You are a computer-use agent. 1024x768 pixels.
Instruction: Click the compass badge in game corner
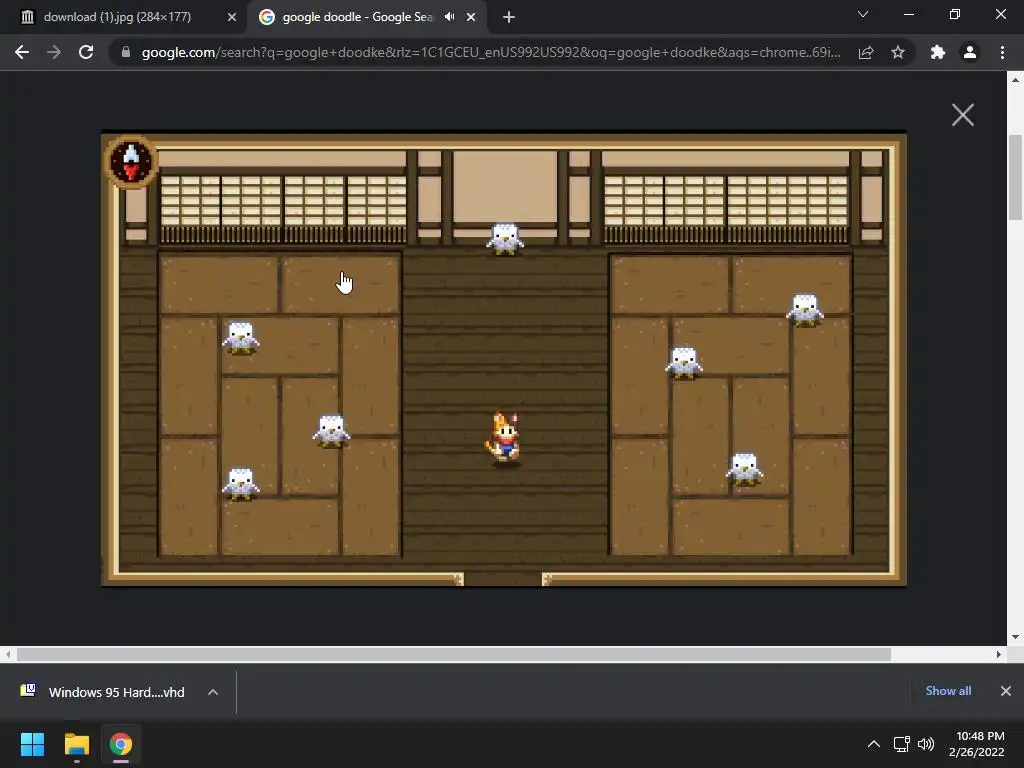(x=131, y=162)
